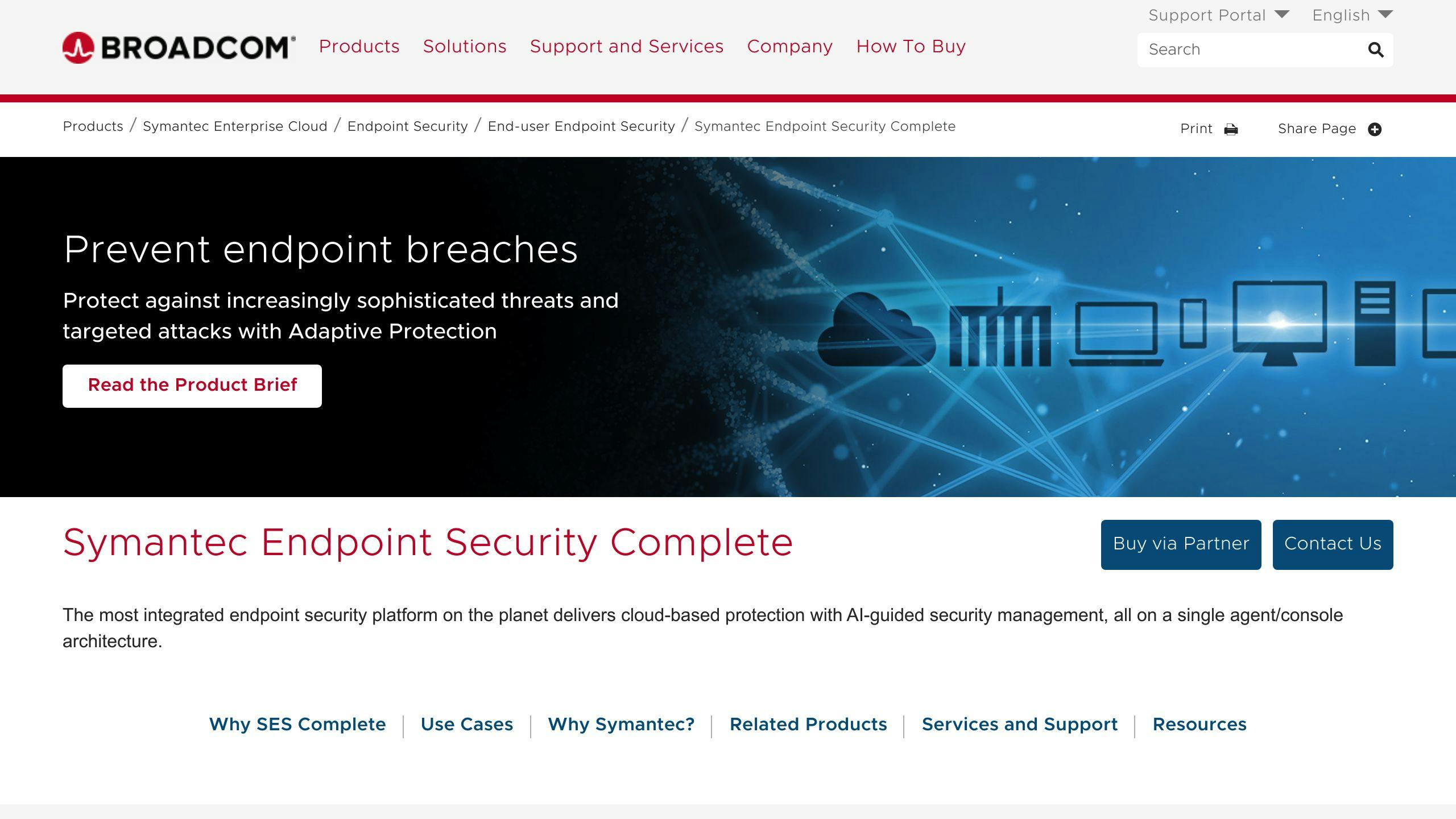The width and height of the screenshot is (1456, 819).
Task: Click the Buy via Partner button
Action: (1181, 544)
